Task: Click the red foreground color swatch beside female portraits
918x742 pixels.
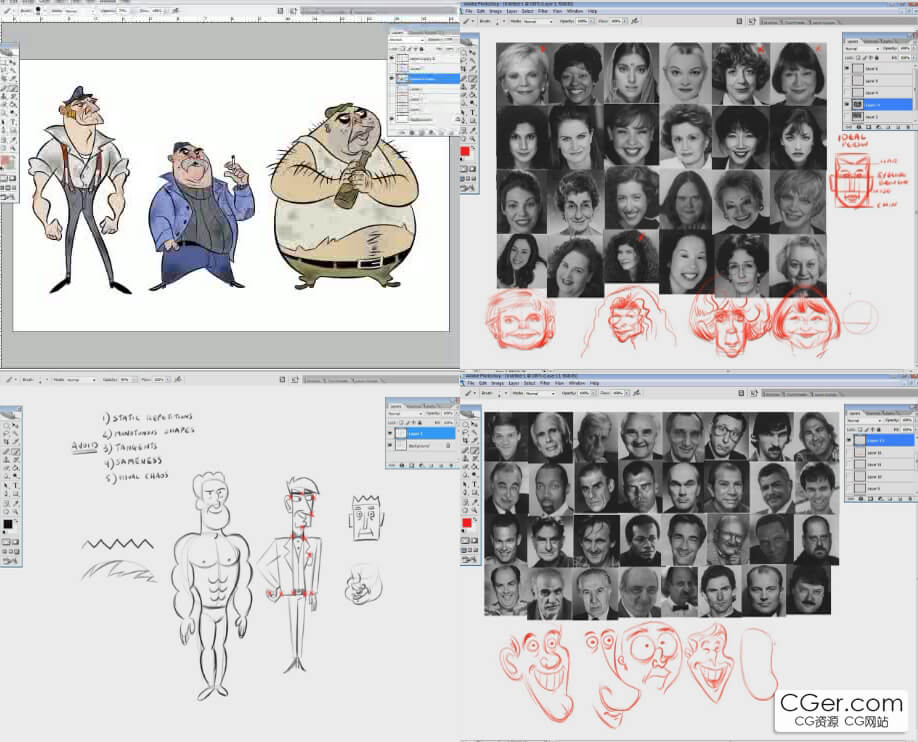Action: 465,152
